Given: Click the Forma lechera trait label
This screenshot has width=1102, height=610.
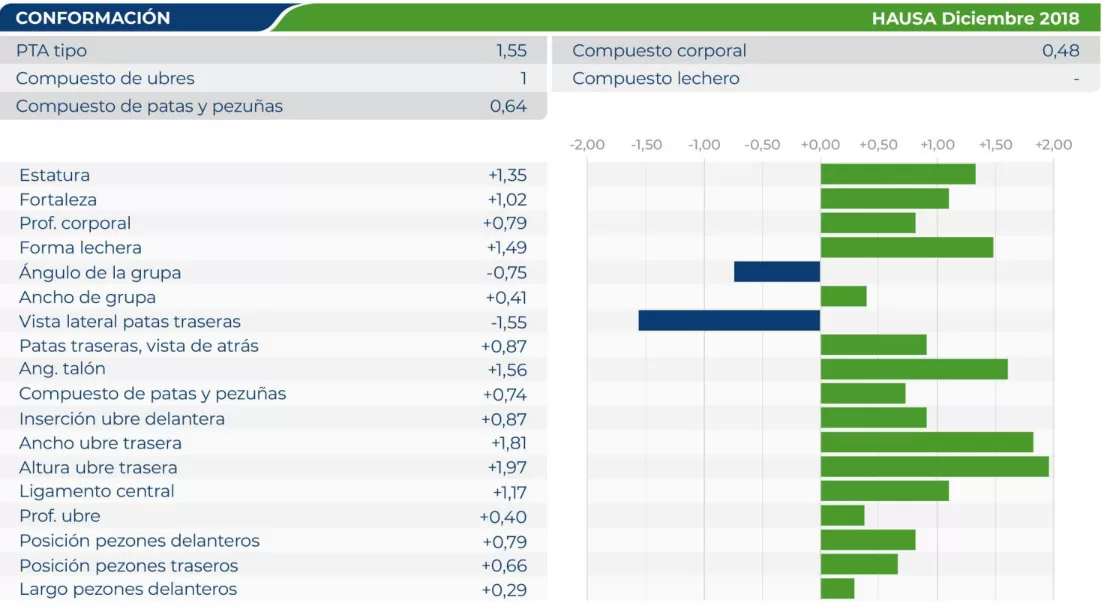Looking at the screenshot, I should [80, 248].
